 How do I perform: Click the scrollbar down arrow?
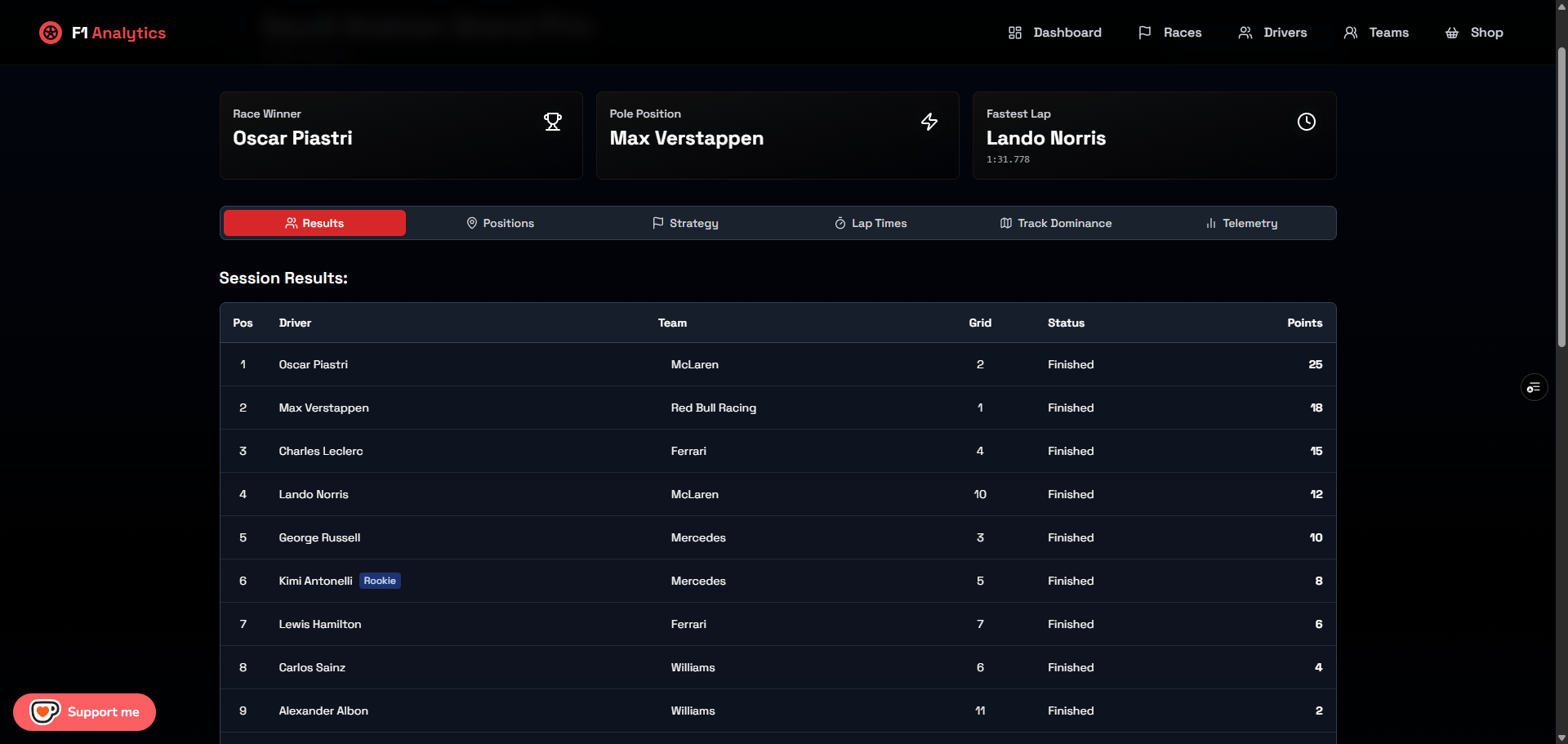coord(1561,737)
